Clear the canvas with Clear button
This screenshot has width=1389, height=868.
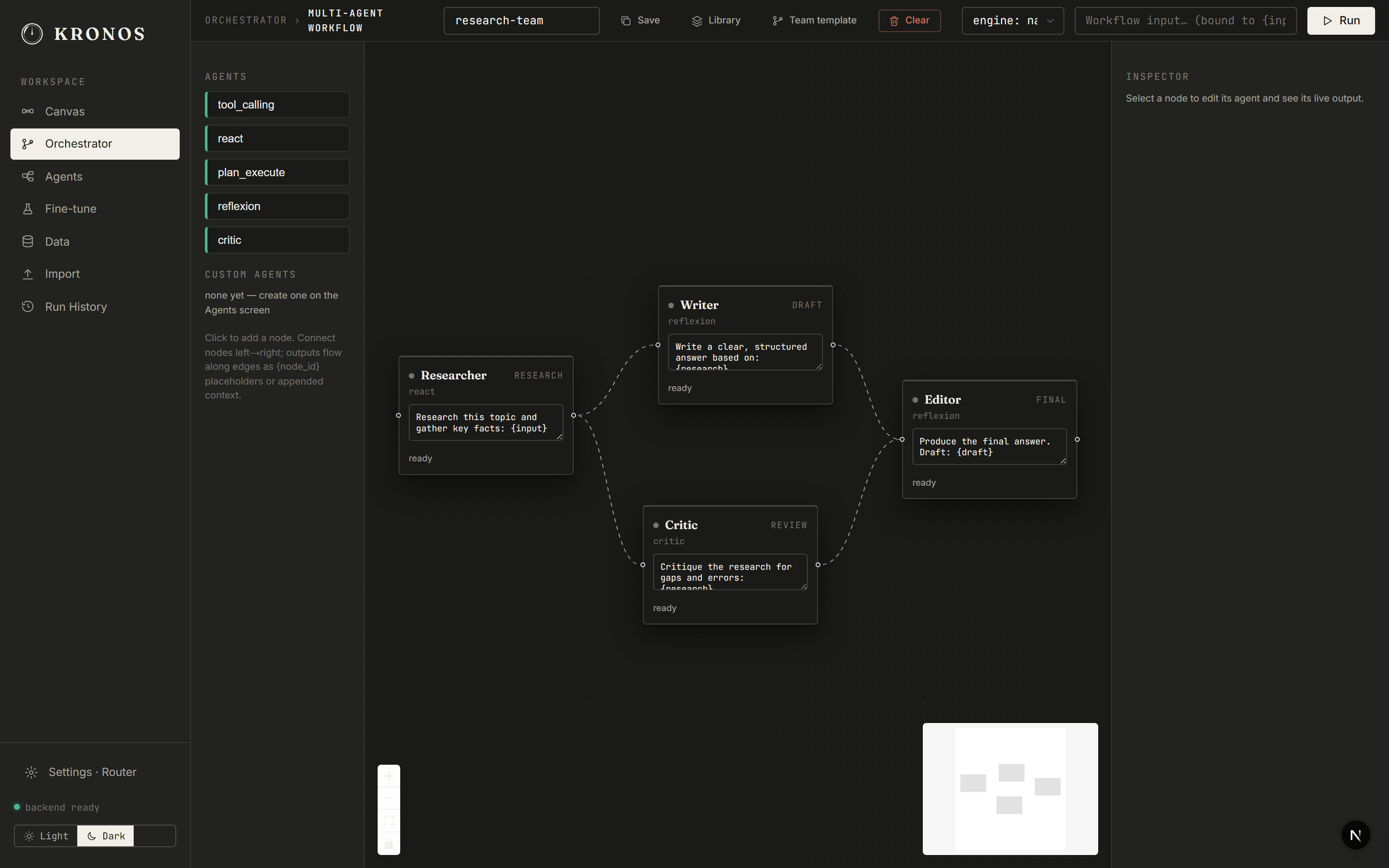tap(909, 21)
